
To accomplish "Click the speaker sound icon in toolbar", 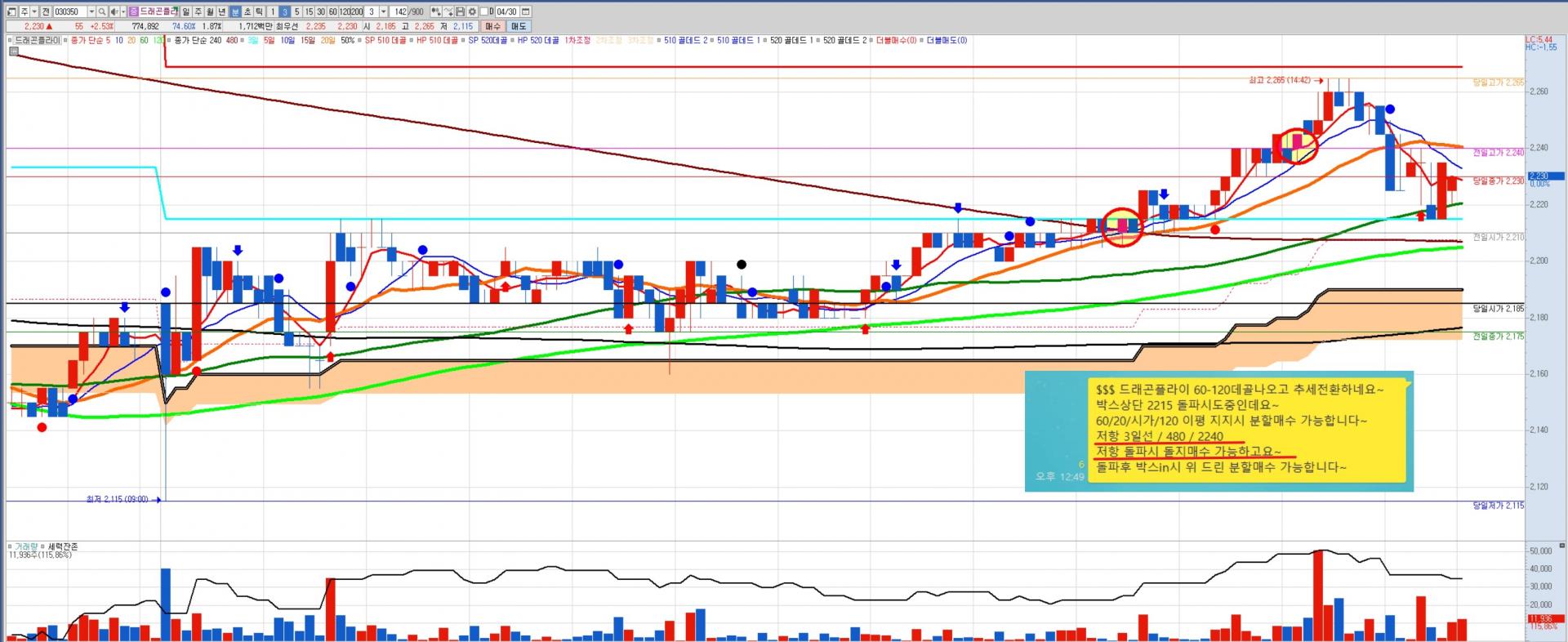I will 114,12.
